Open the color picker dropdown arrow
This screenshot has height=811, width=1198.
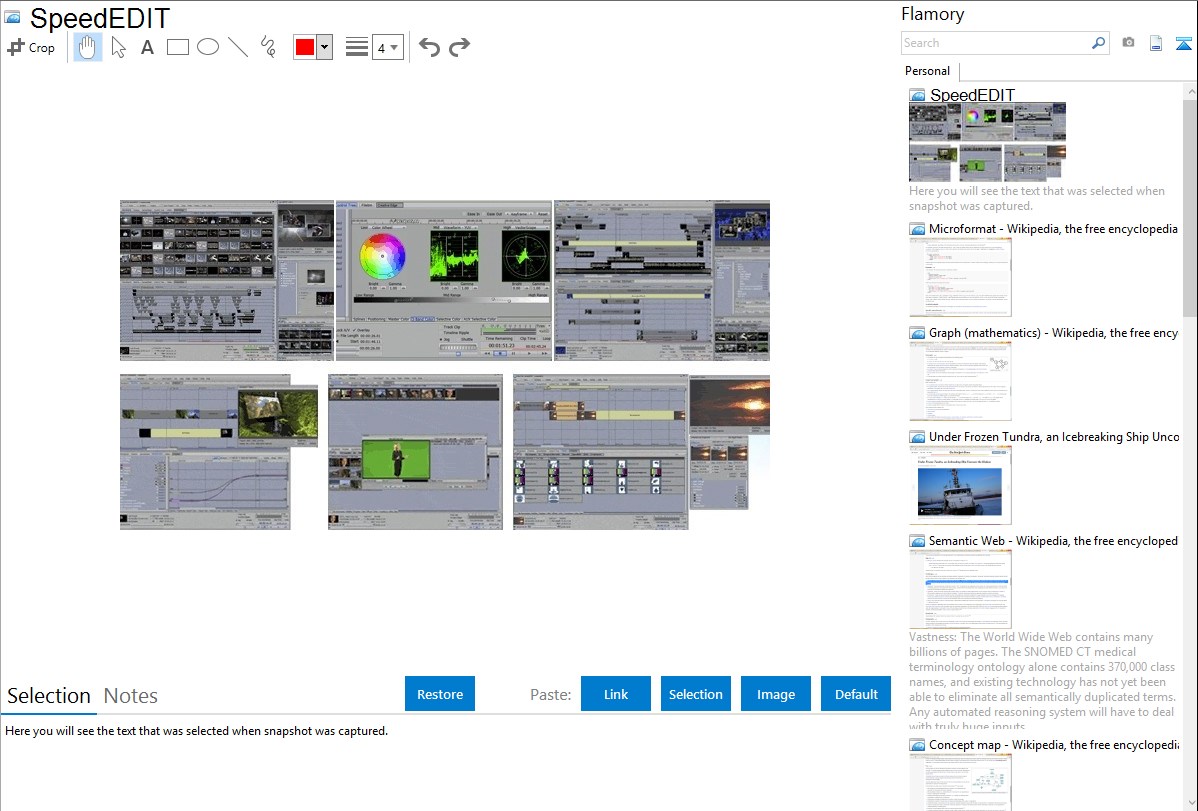pos(324,47)
